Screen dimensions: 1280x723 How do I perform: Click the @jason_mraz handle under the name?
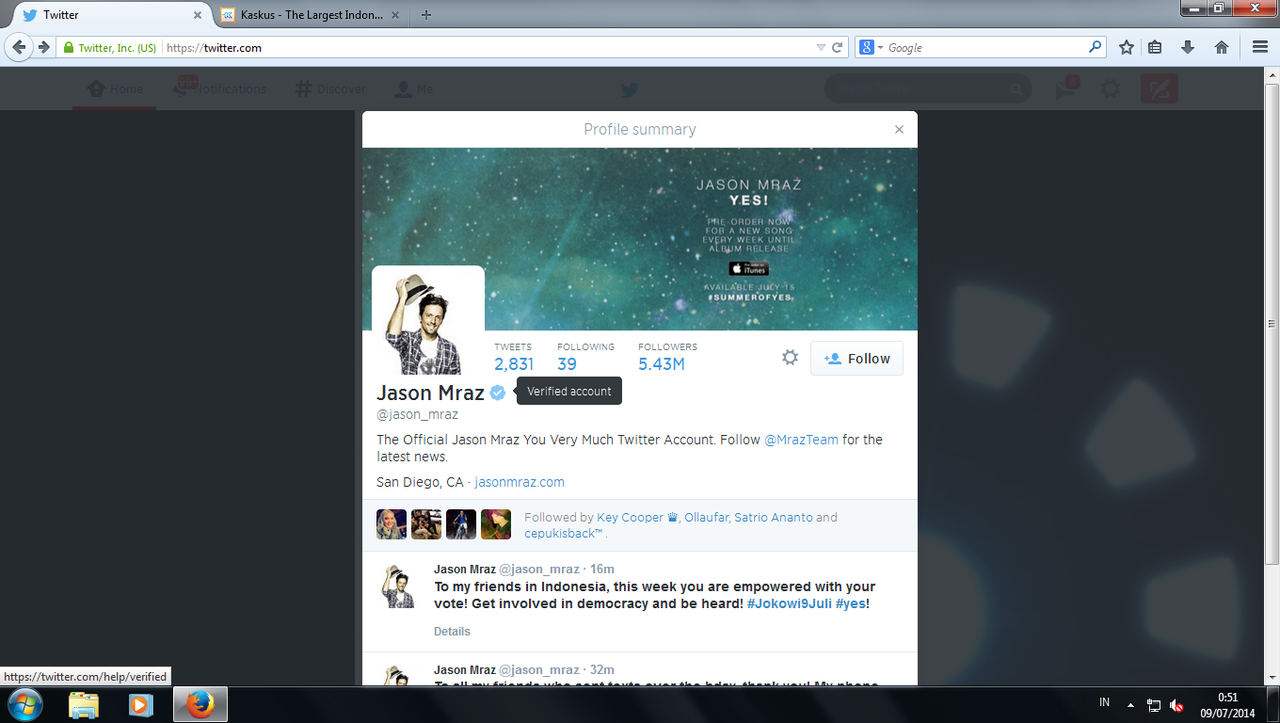(x=417, y=414)
